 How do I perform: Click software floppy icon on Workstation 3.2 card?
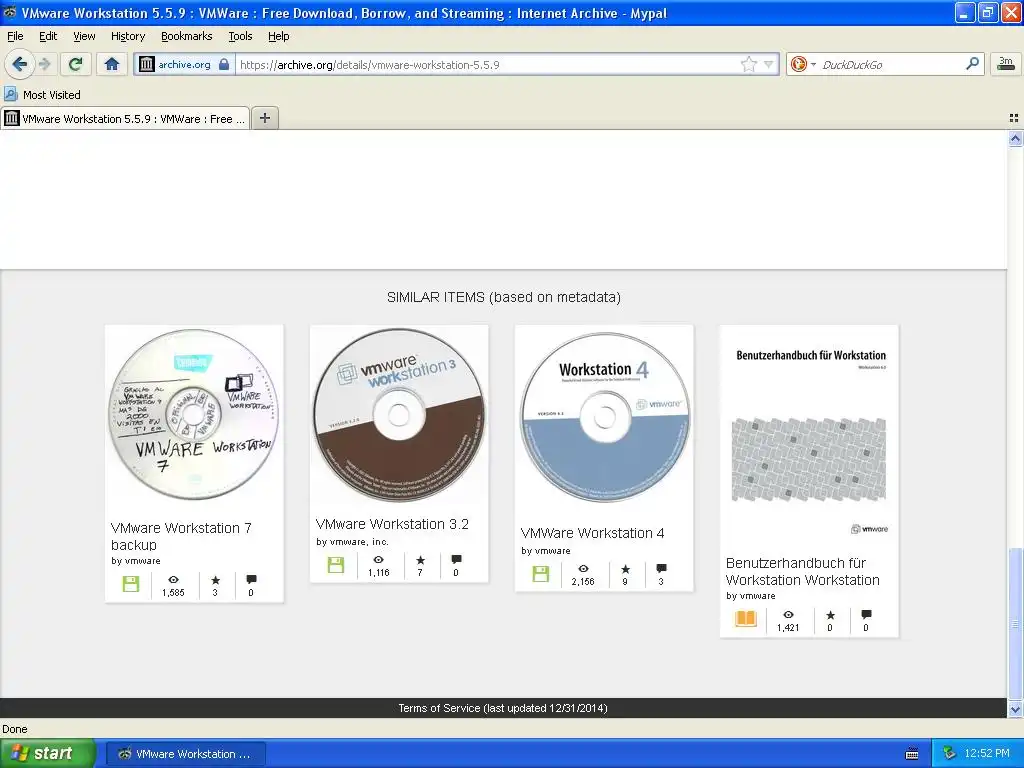(336, 565)
